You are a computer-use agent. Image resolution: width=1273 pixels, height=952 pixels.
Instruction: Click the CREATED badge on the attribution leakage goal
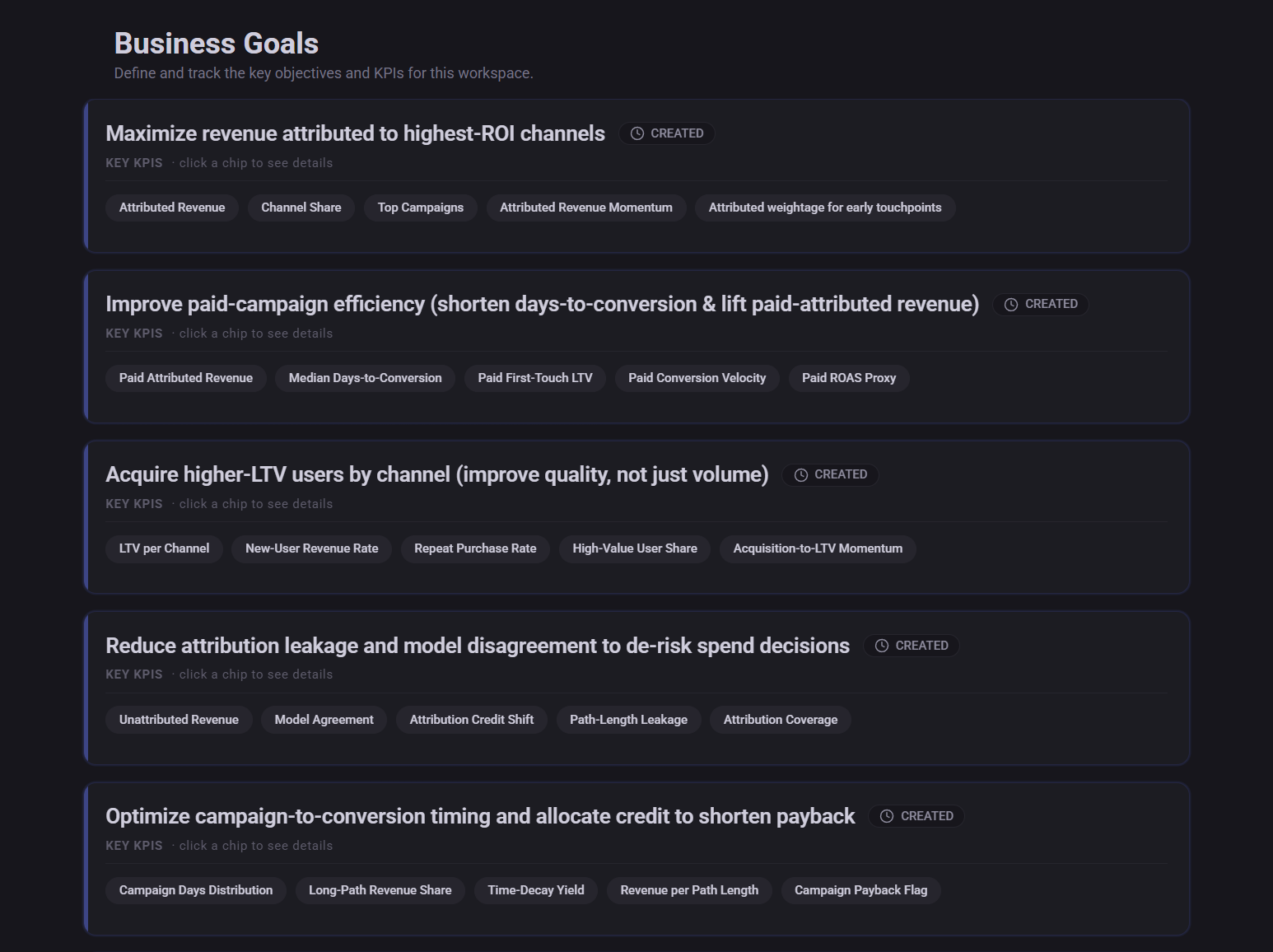pyautogui.click(x=912, y=645)
